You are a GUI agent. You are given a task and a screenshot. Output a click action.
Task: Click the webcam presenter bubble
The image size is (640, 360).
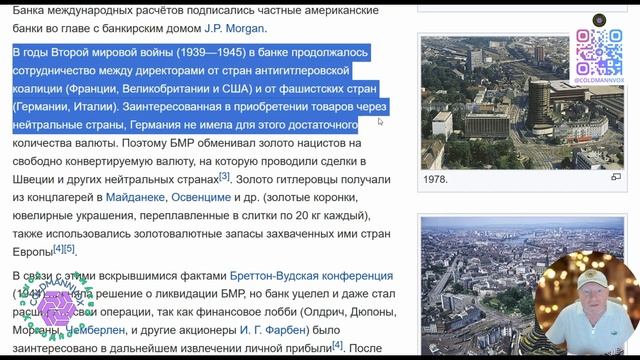pyautogui.click(x=588, y=304)
